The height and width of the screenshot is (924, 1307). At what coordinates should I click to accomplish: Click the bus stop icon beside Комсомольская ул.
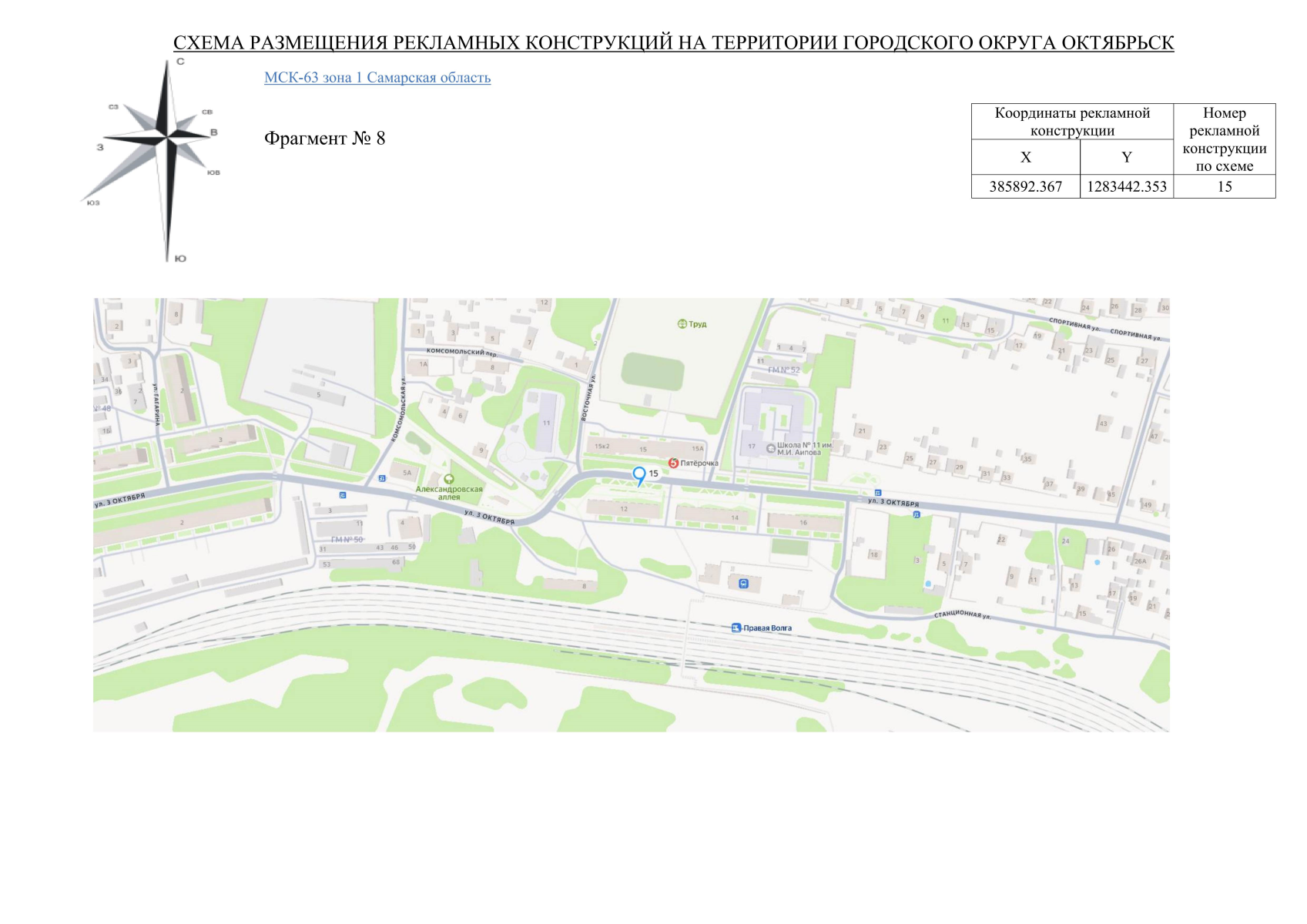pos(382,478)
